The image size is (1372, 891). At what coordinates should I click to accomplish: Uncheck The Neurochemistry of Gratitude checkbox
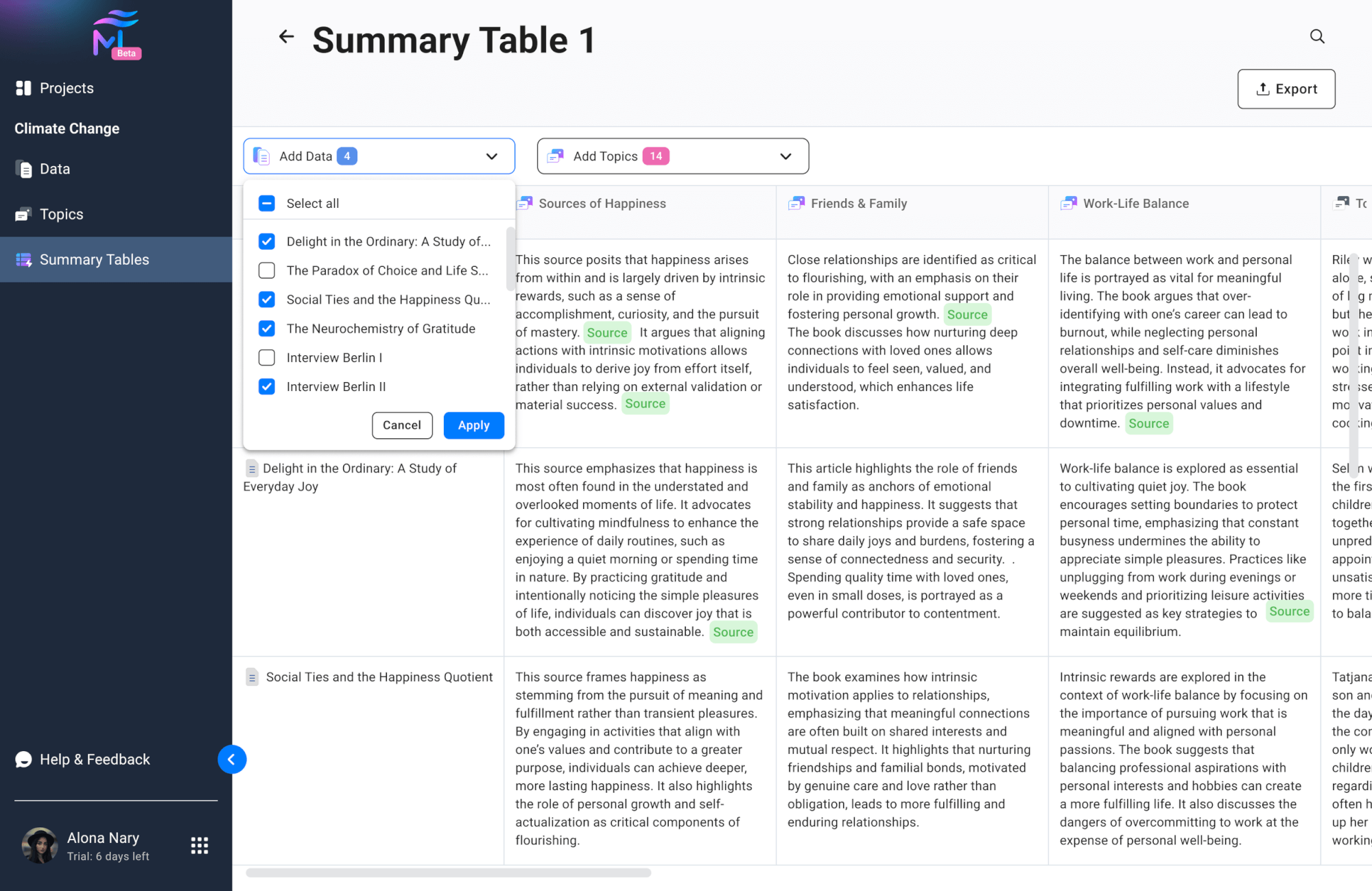tap(267, 329)
